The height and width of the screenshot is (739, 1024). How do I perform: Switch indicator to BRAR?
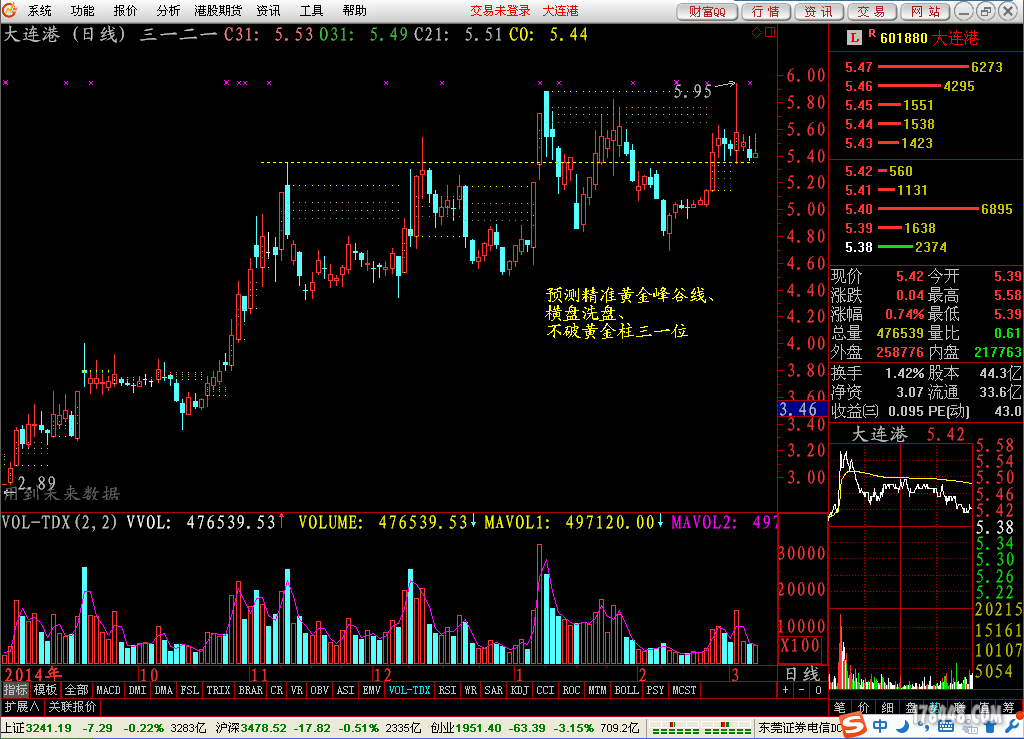(x=250, y=690)
